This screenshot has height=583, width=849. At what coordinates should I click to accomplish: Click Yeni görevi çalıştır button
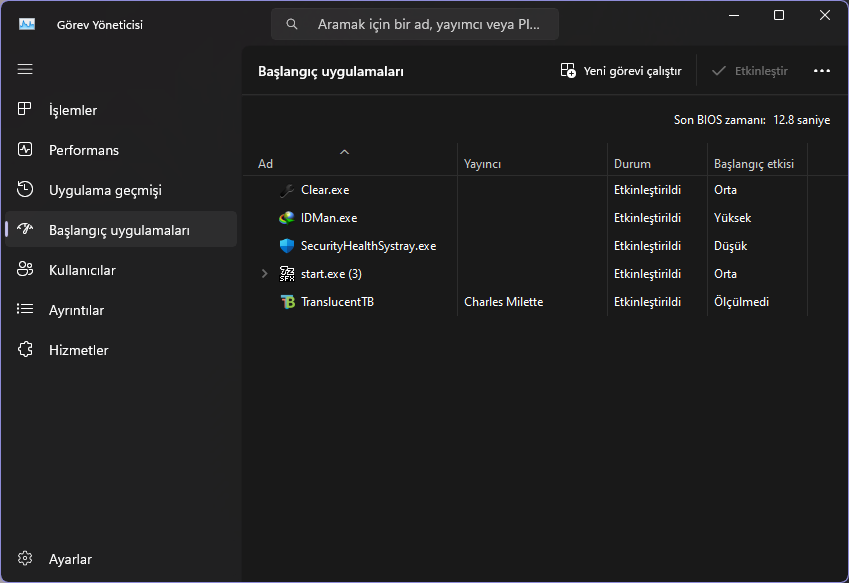(621, 71)
